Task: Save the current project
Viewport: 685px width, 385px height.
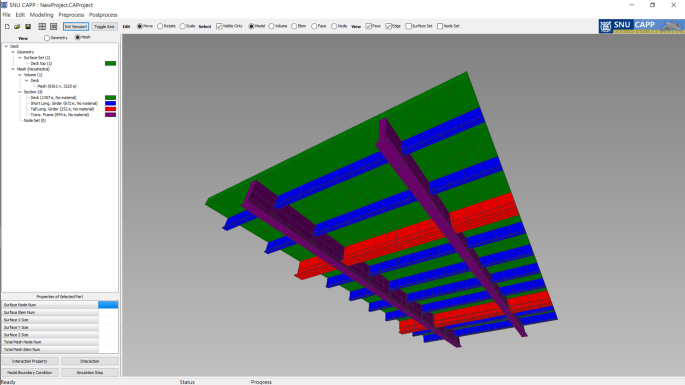Action: [x=28, y=27]
